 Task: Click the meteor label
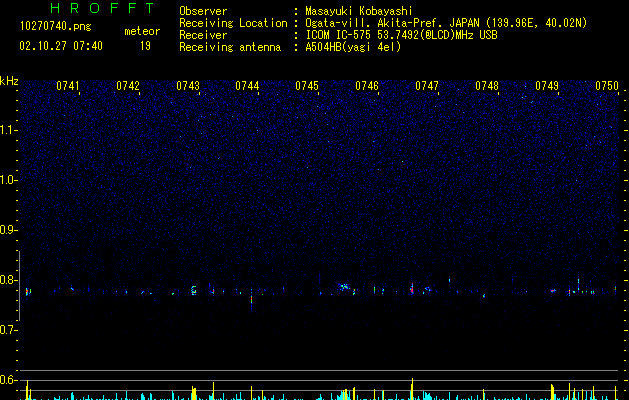(142, 31)
